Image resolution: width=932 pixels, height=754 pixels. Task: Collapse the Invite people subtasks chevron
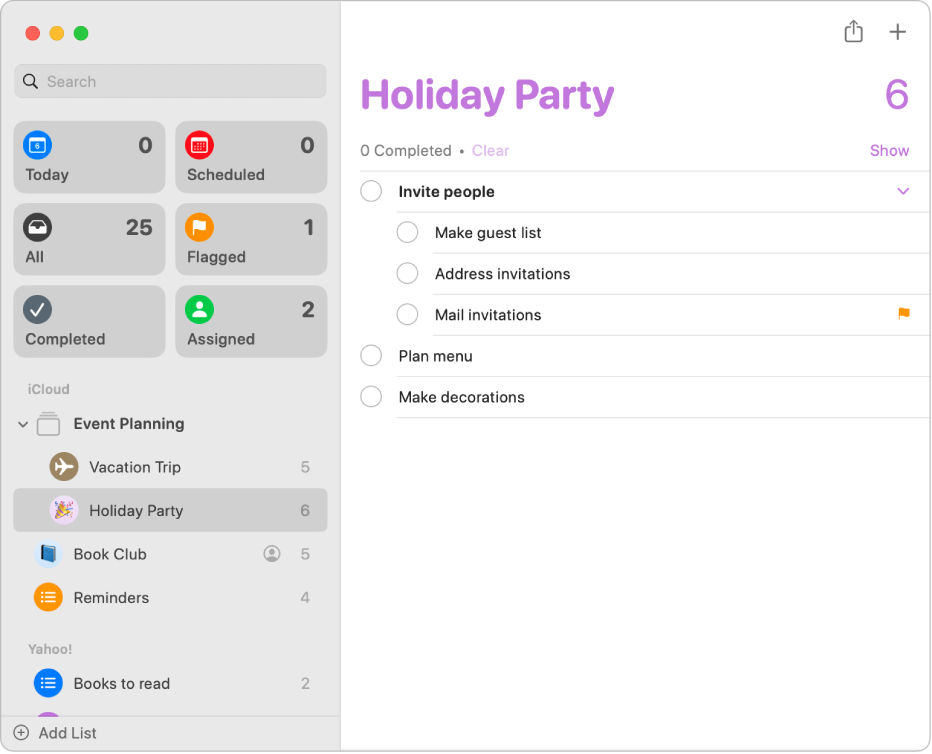click(x=903, y=191)
